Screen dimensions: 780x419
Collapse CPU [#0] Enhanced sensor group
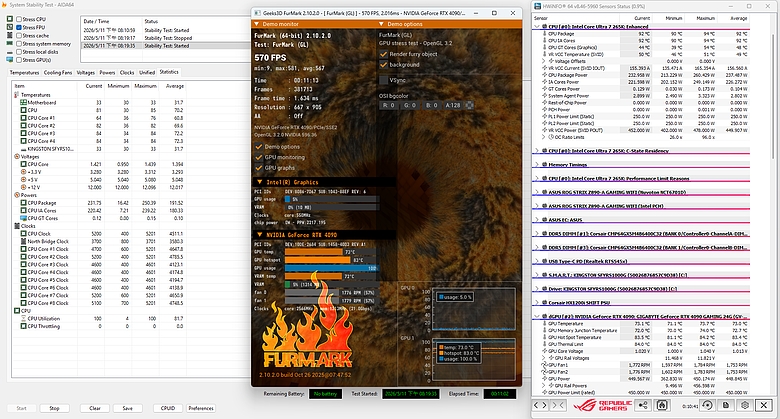[x=537, y=26]
